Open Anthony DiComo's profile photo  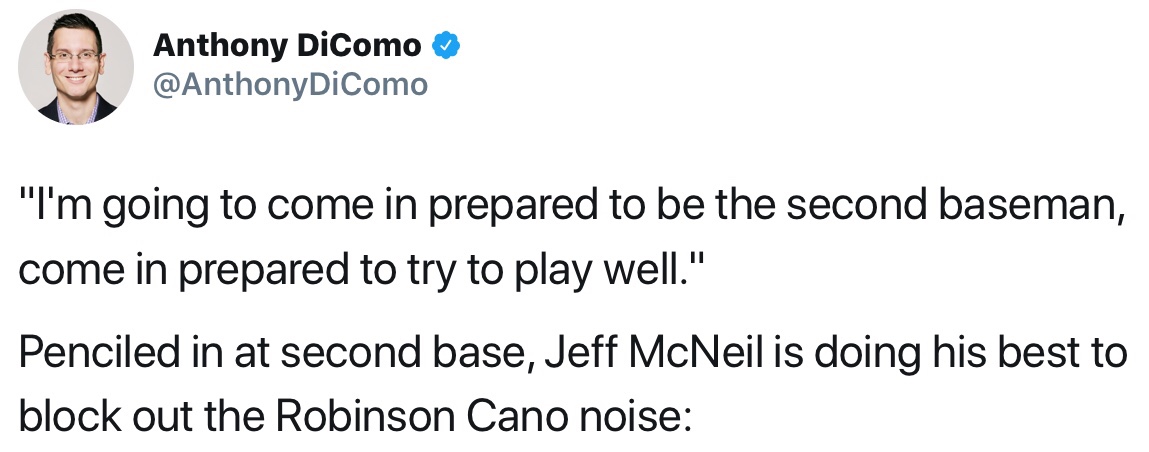75,67
